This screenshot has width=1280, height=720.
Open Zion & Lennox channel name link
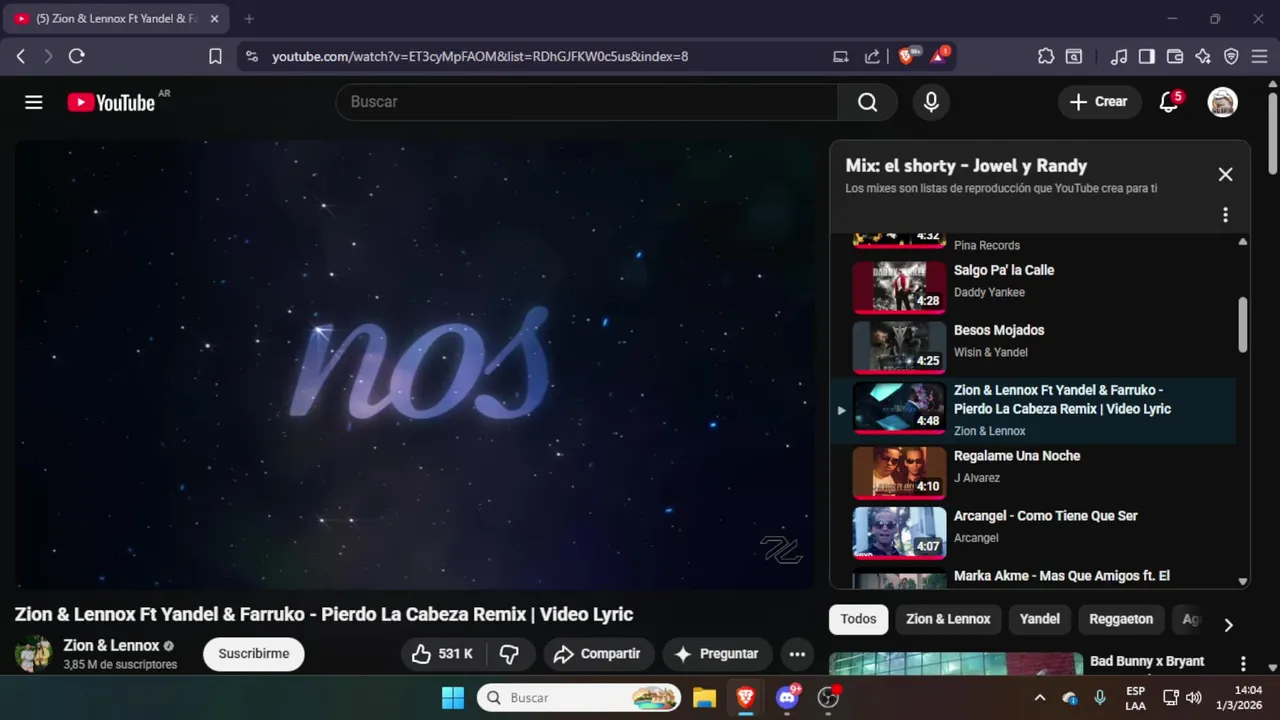pyautogui.click(x=111, y=646)
